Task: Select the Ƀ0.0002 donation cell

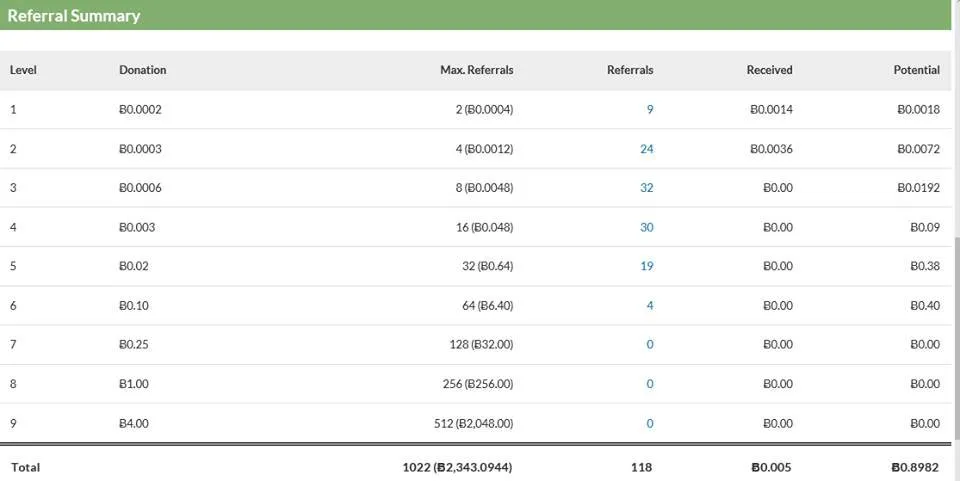Action: point(140,110)
